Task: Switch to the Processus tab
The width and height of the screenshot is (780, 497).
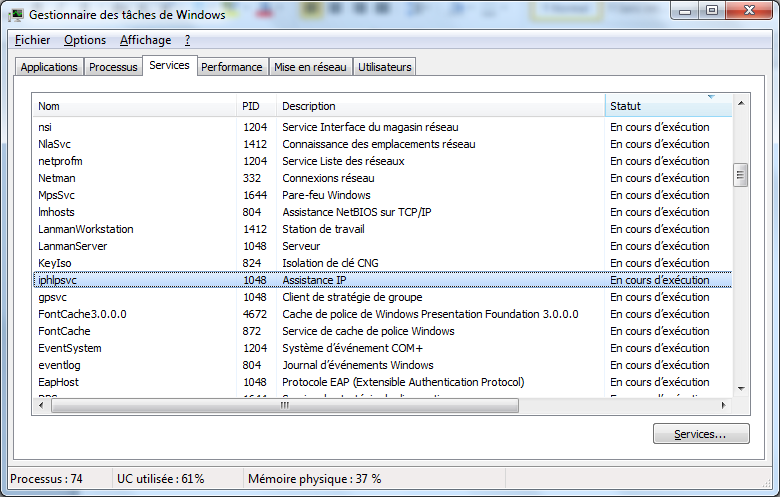Action: (x=113, y=67)
